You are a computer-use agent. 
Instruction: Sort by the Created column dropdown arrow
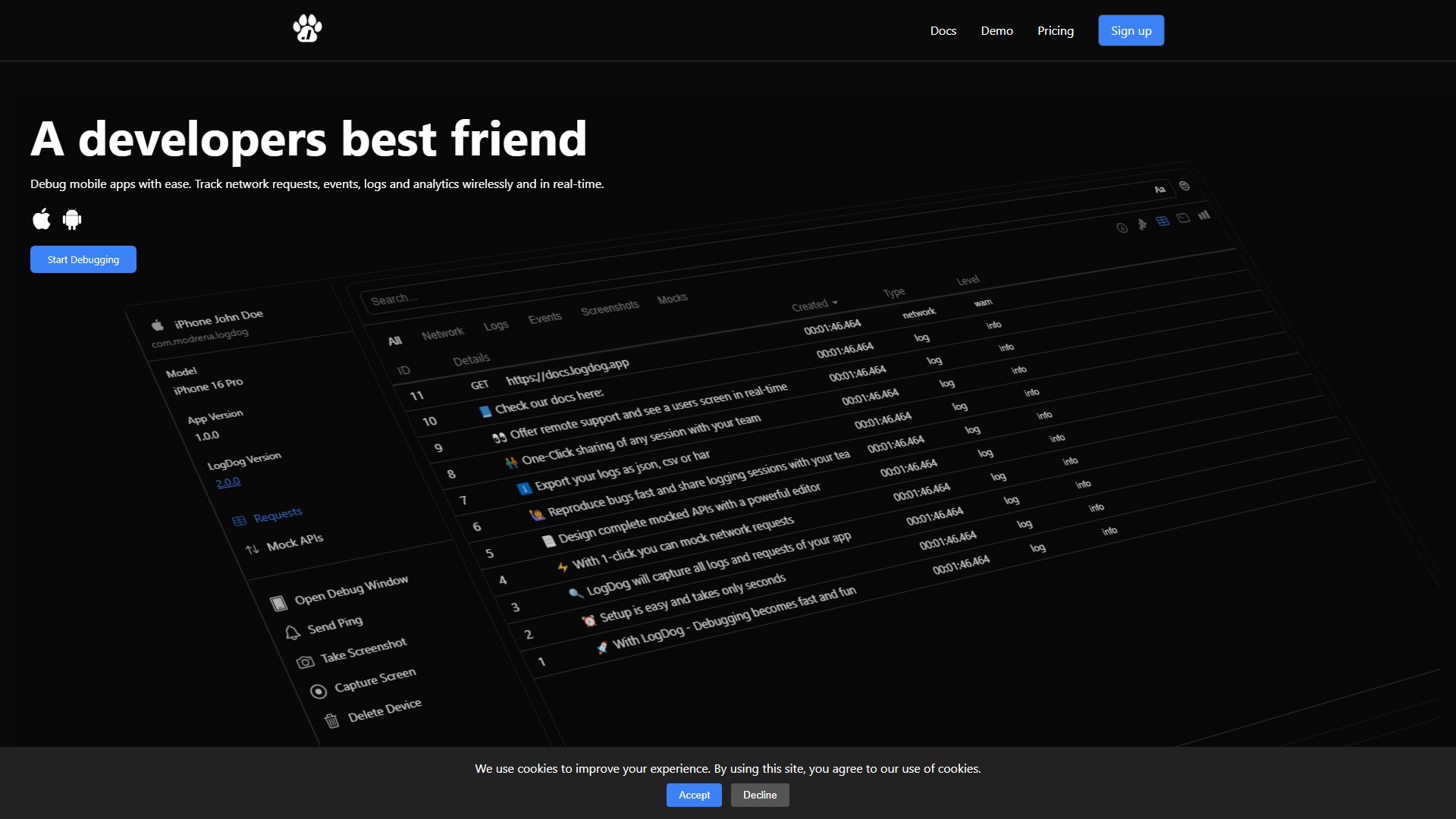point(835,302)
